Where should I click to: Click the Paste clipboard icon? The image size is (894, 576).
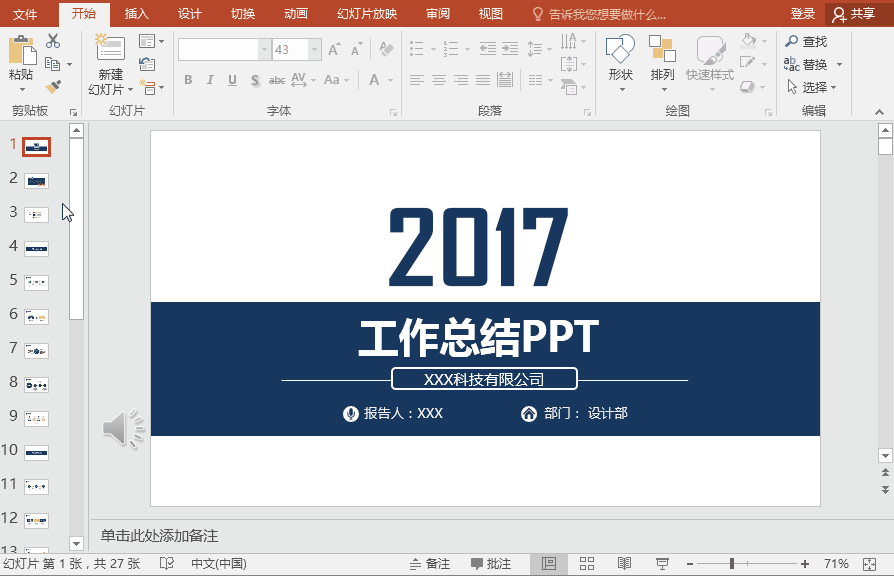click(x=22, y=50)
